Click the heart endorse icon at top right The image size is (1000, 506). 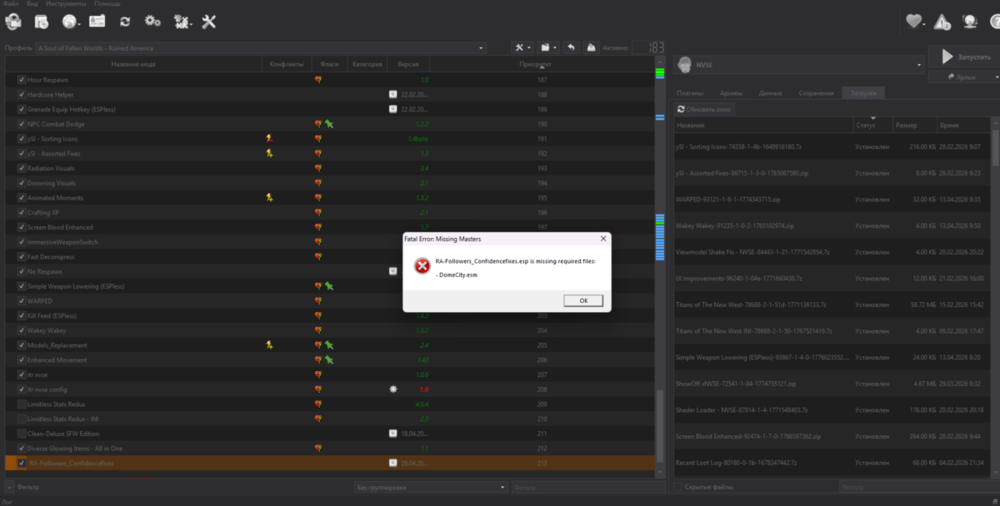tap(914, 22)
